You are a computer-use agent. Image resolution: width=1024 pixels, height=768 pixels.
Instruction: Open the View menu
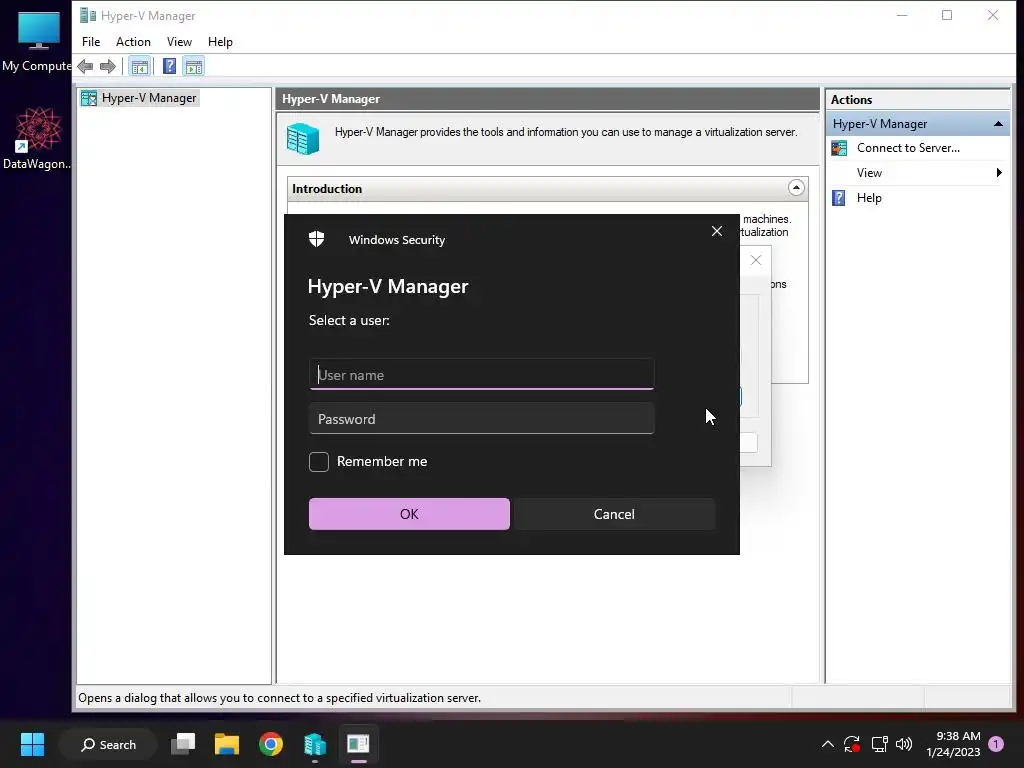179,42
